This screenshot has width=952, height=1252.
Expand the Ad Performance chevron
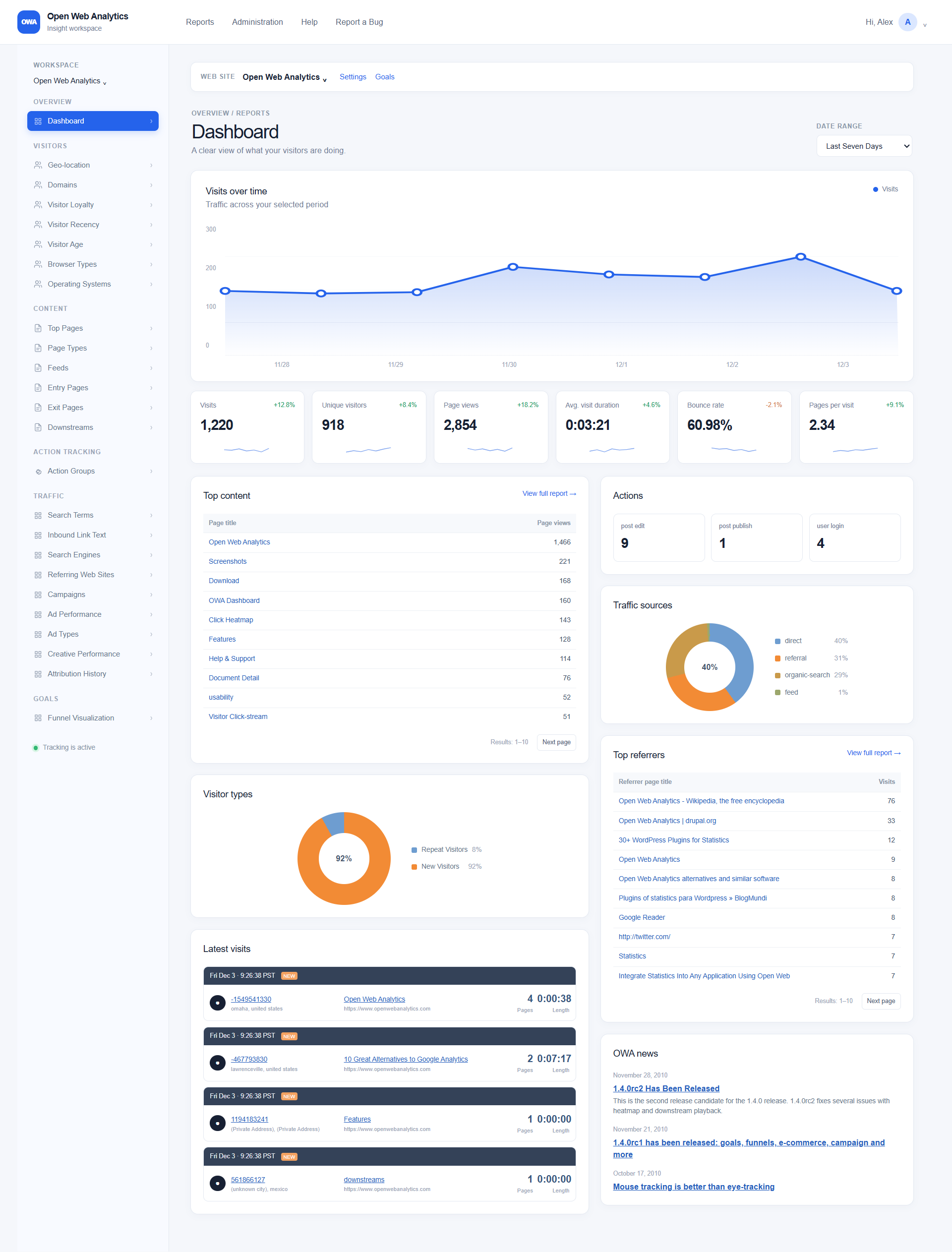pos(151,615)
